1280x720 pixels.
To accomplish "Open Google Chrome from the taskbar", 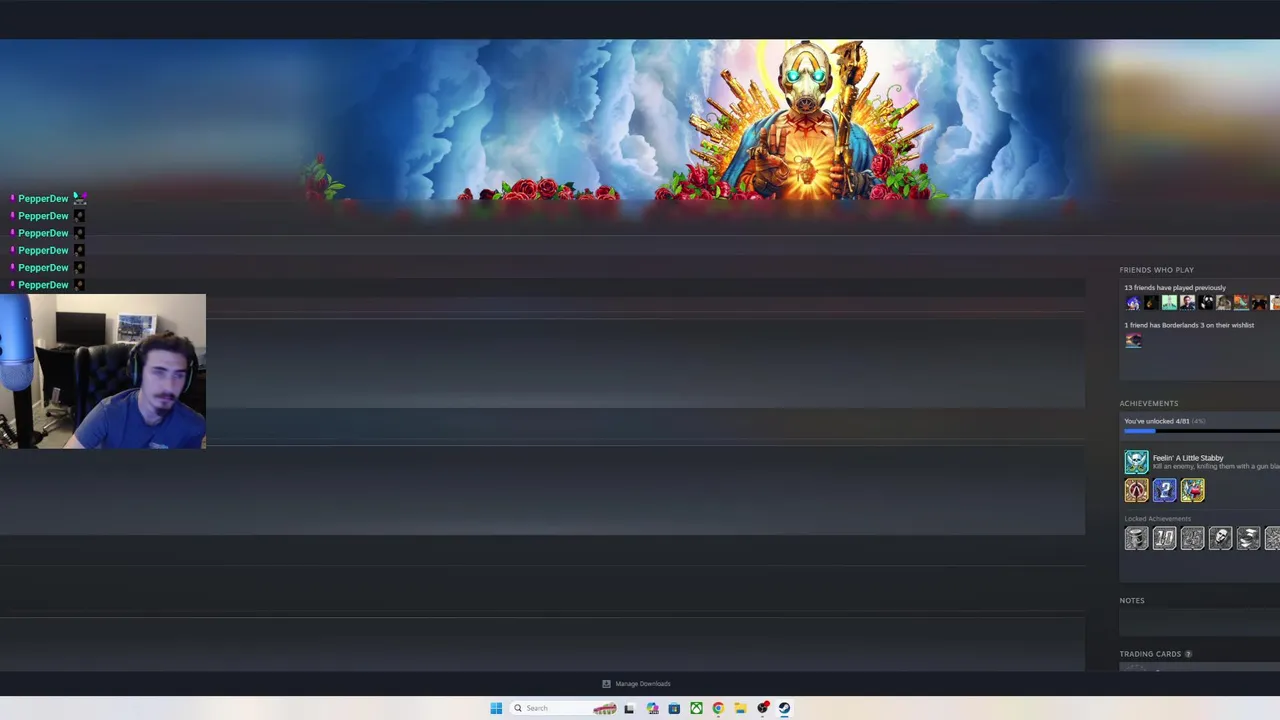I will click(718, 708).
